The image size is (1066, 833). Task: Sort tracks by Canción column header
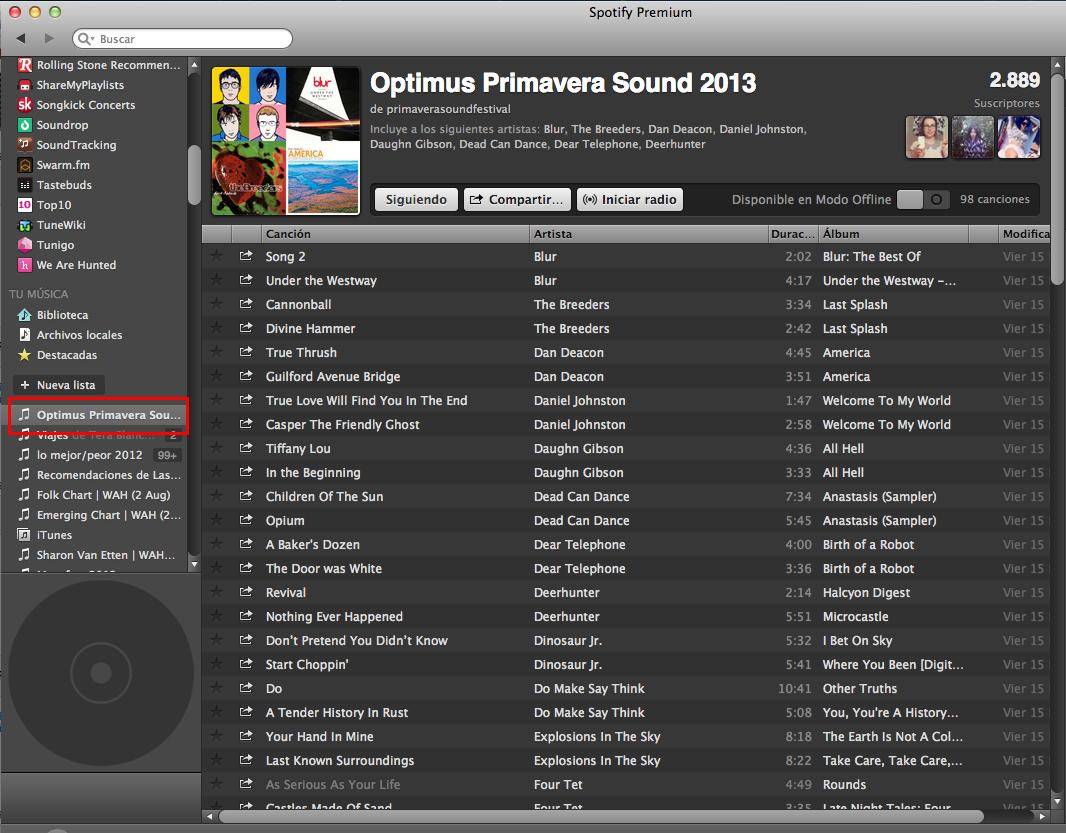288,234
